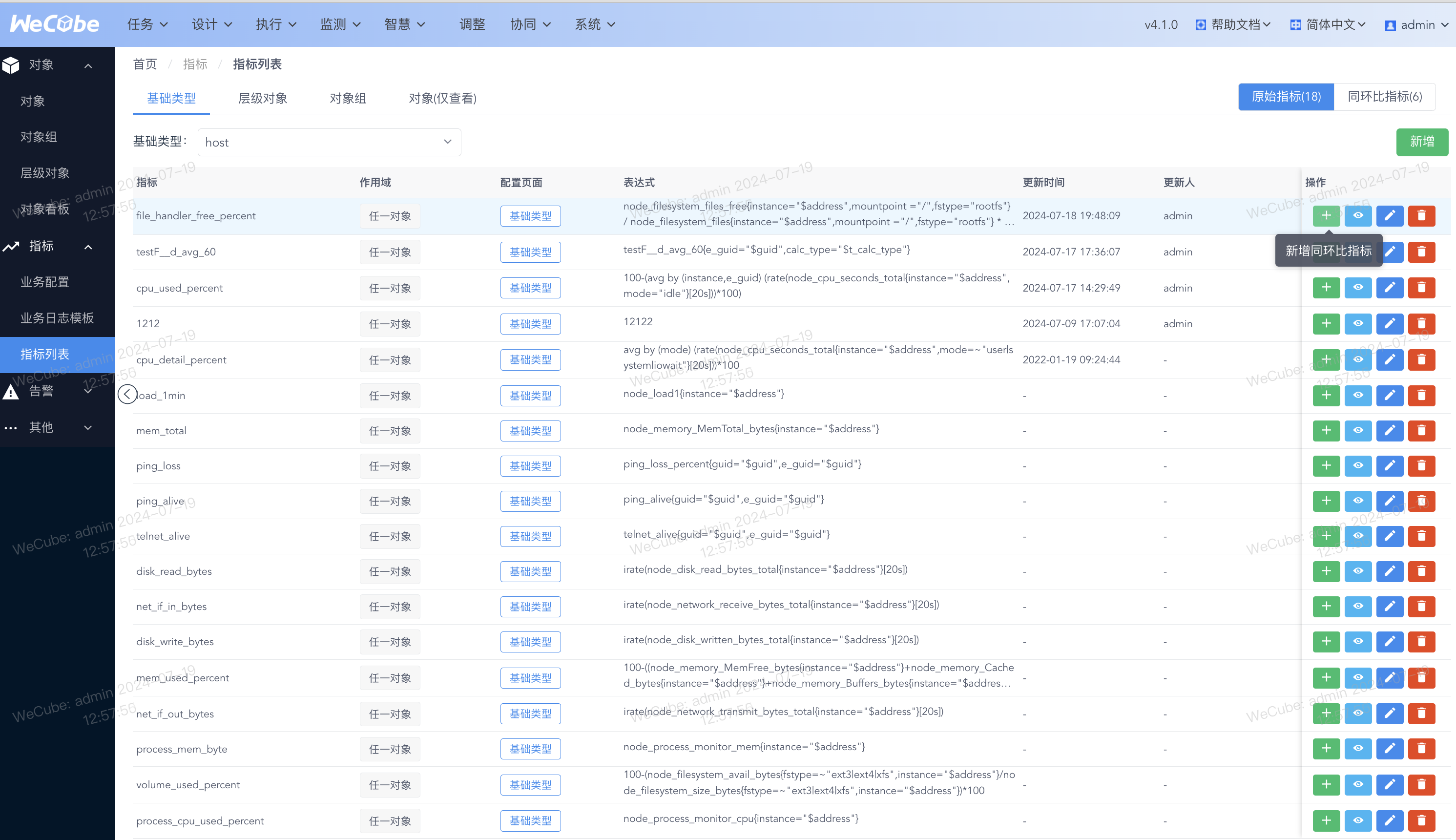This screenshot has height=840, width=1456.
Task: Open the 帮助文档 help link
Action: click(x=1233, y=24)
